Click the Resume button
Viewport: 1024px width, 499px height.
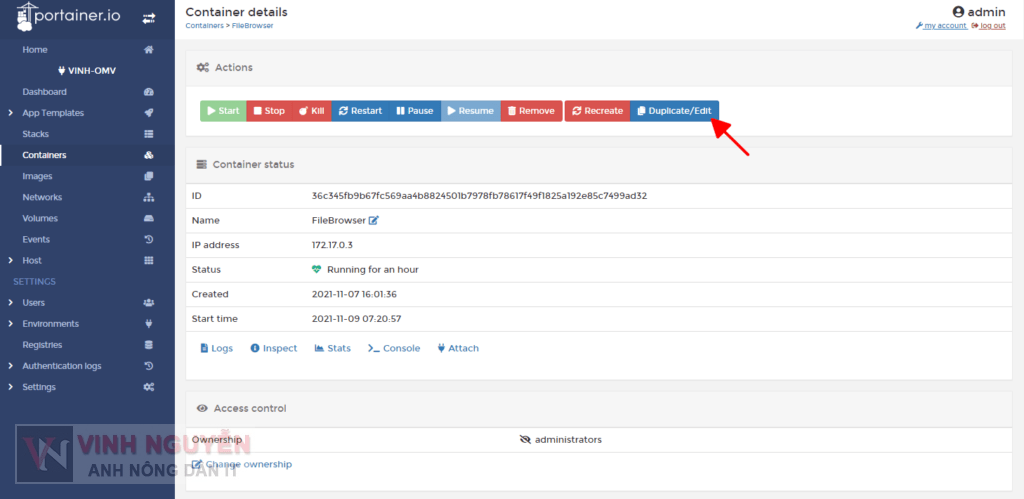(471, 111)
